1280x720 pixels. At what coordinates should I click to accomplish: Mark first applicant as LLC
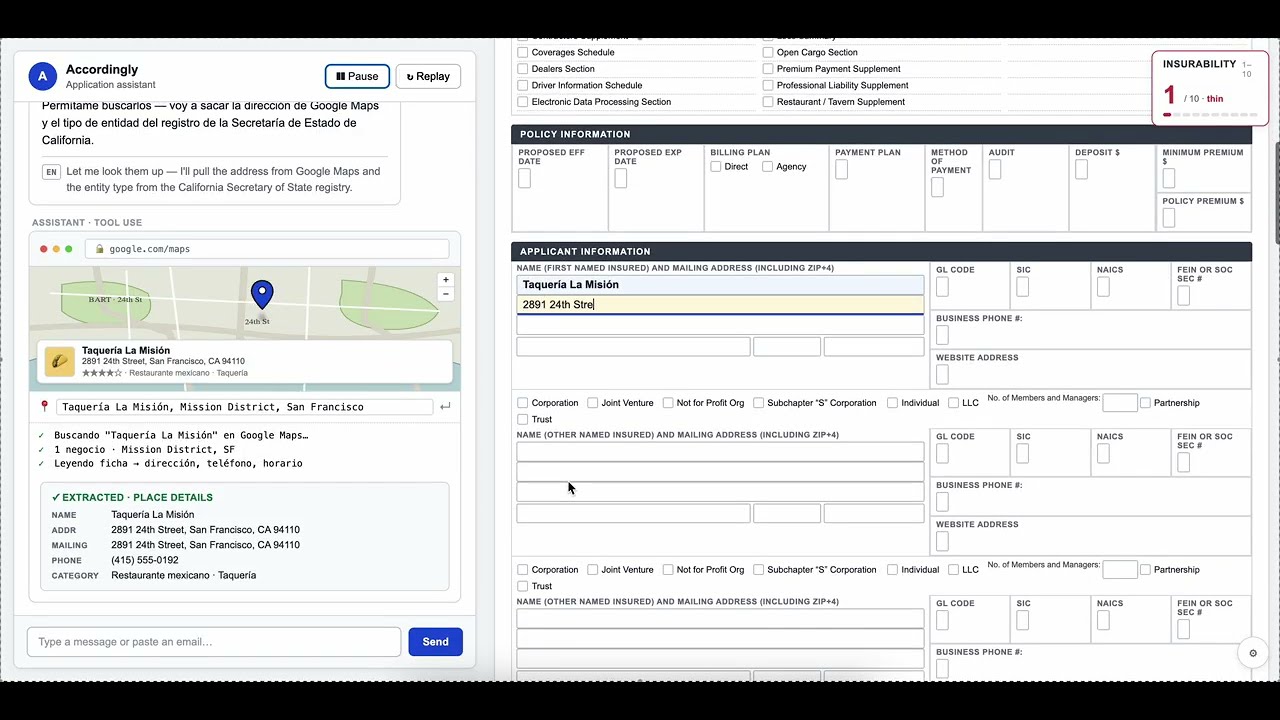[953, 403]
